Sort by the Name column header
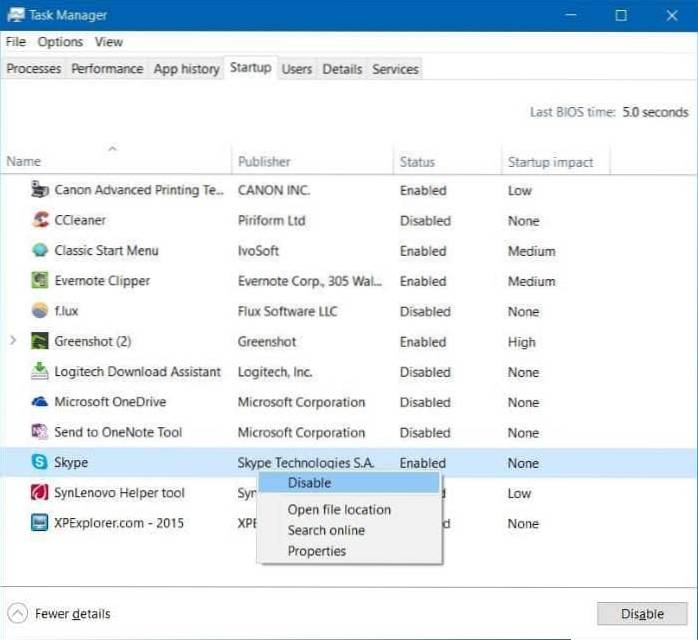The height and width of the screenshot is (640, 698). [x=24, y=161]
